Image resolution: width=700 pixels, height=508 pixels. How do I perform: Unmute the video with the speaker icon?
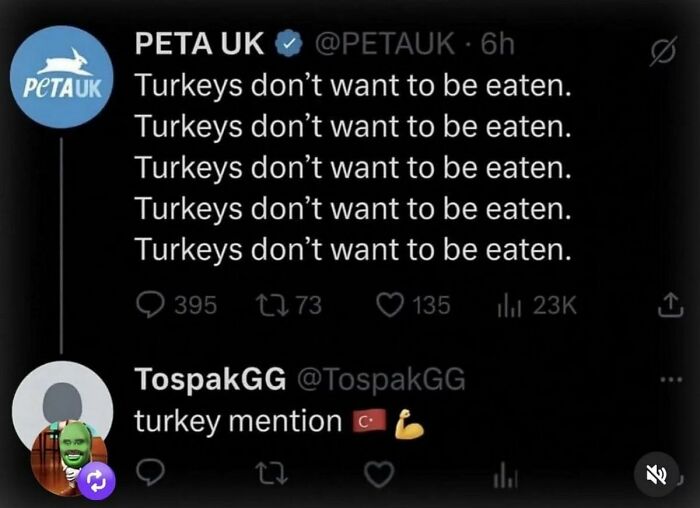[x=656, y=475]
